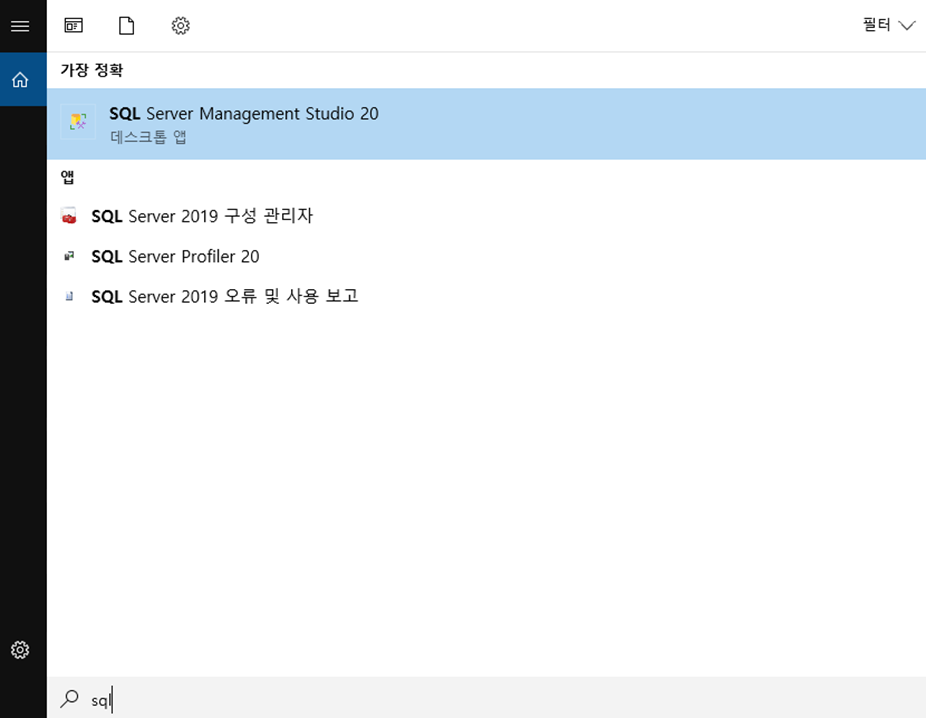Open SQL Server Profiler 20

point(486,256)
